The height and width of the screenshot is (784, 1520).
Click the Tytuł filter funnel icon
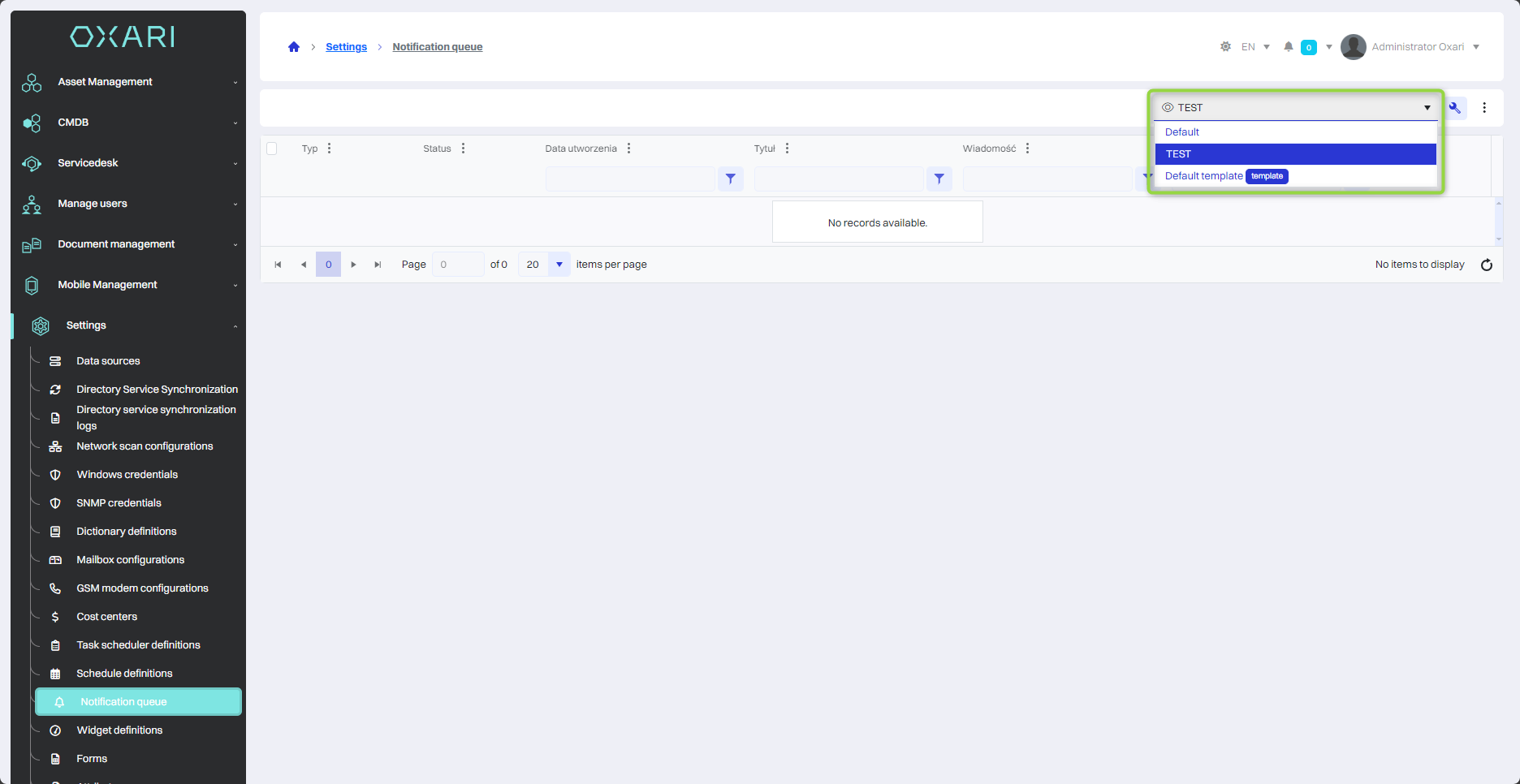click(939, 179)
